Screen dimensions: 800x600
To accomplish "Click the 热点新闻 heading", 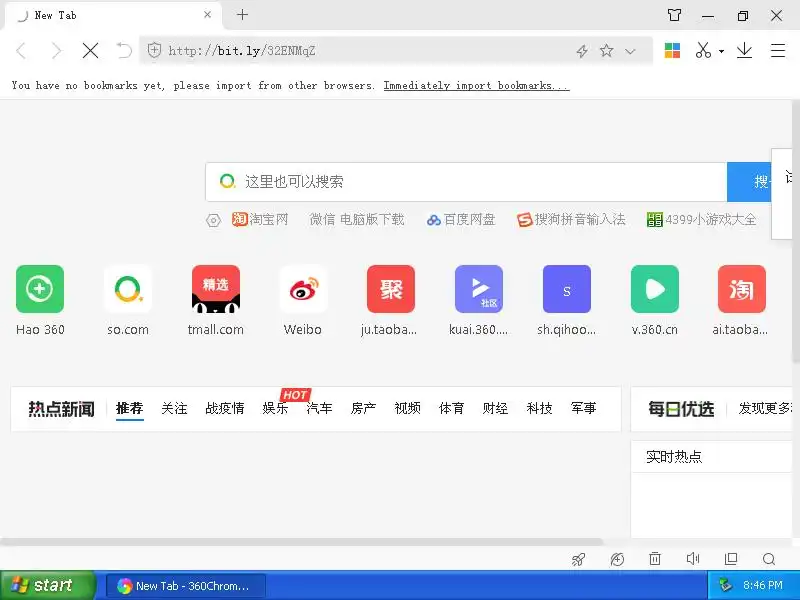I will [61, 409].
